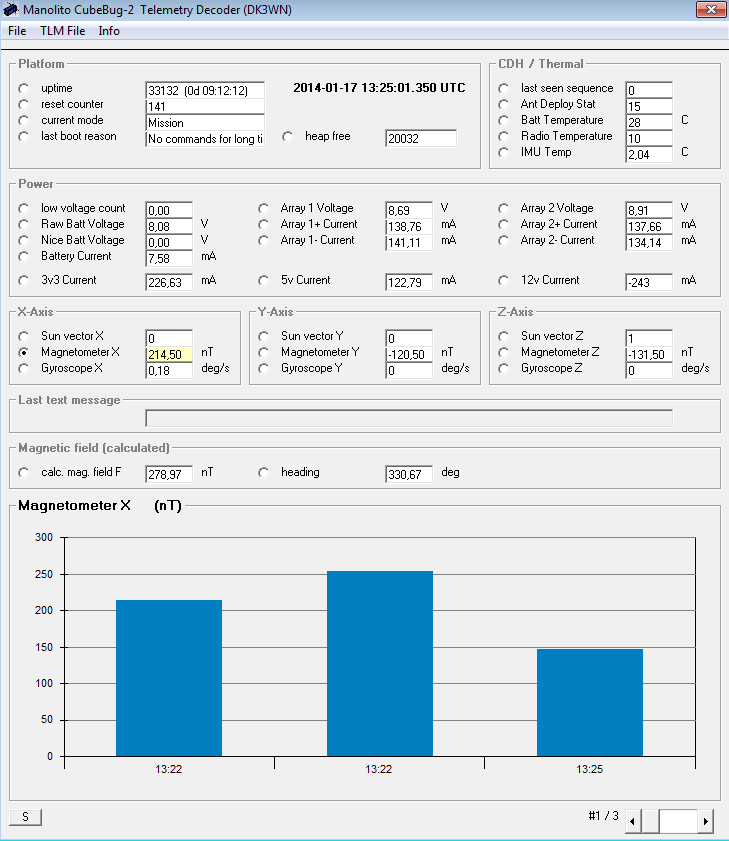Select the Sun vector Y radio button

coord(263,337)
